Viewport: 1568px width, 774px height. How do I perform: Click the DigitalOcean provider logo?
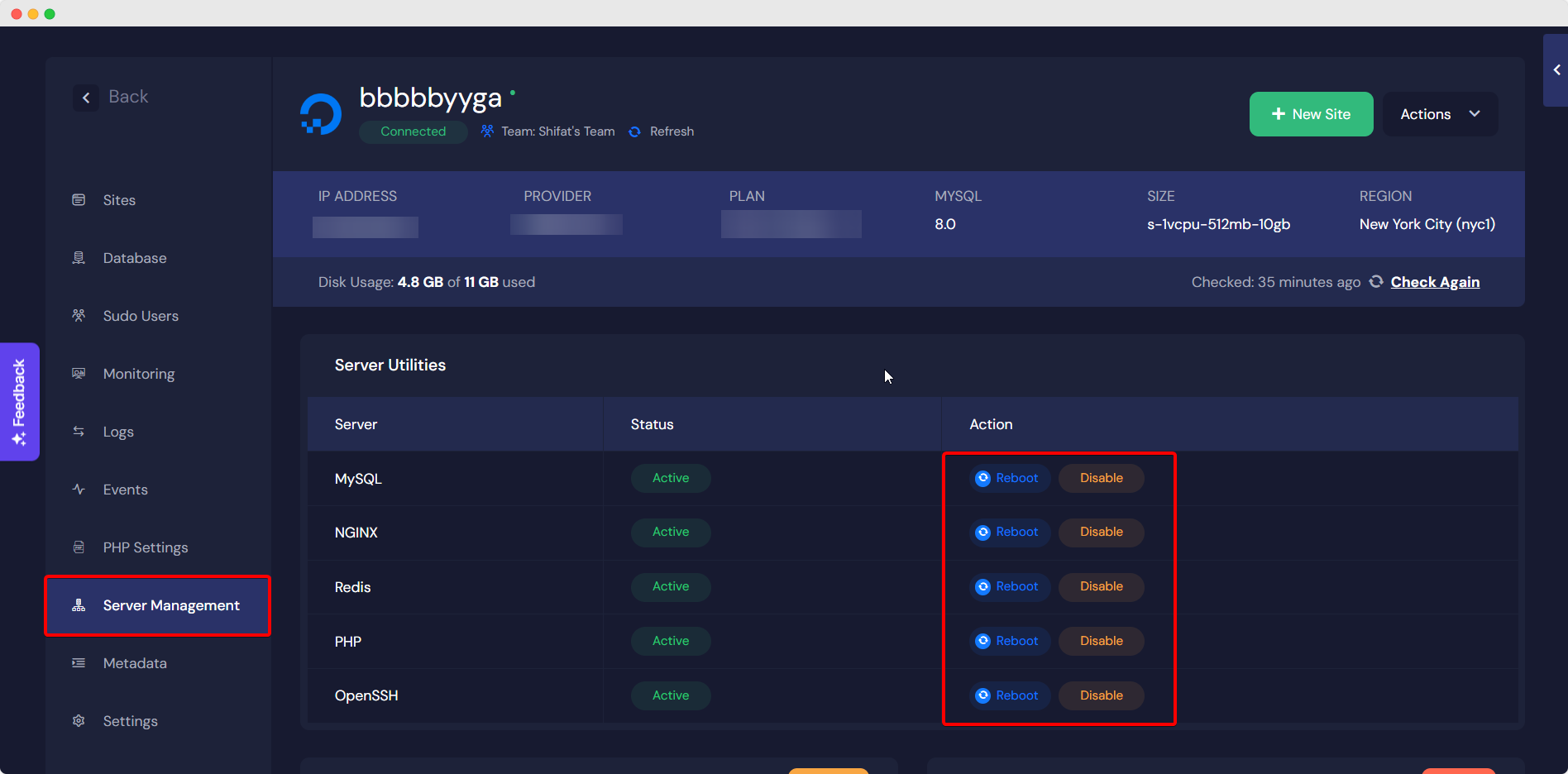(321, 112)
